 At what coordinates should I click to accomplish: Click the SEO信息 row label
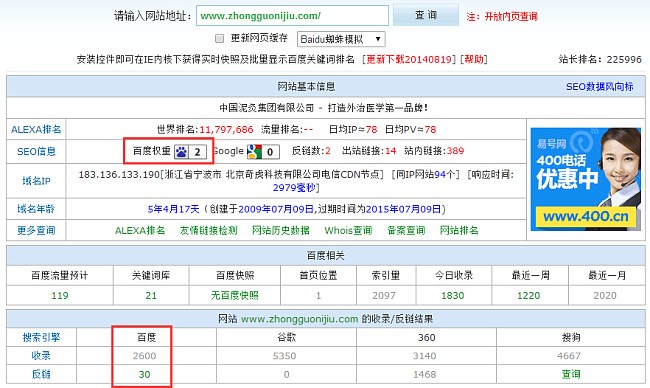tap(36, 152)
